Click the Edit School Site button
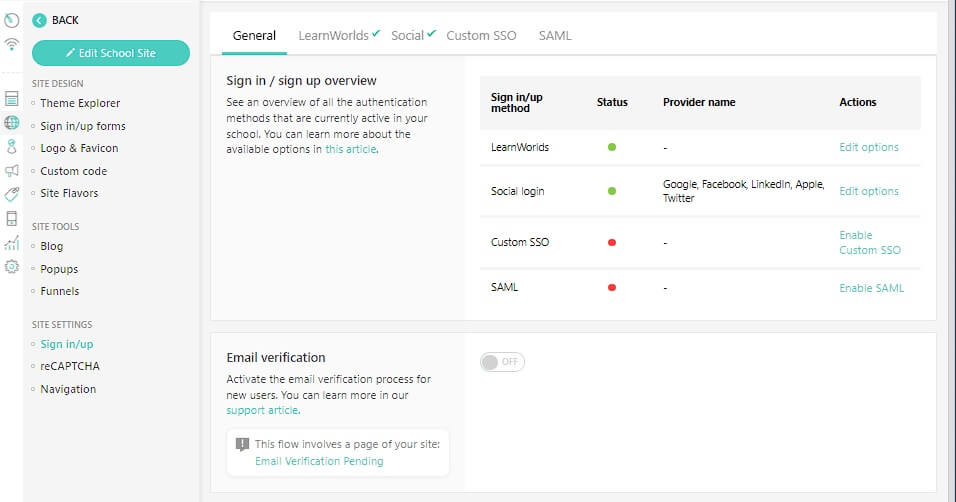Screen dimensions: 956x502 pos(111,53)
